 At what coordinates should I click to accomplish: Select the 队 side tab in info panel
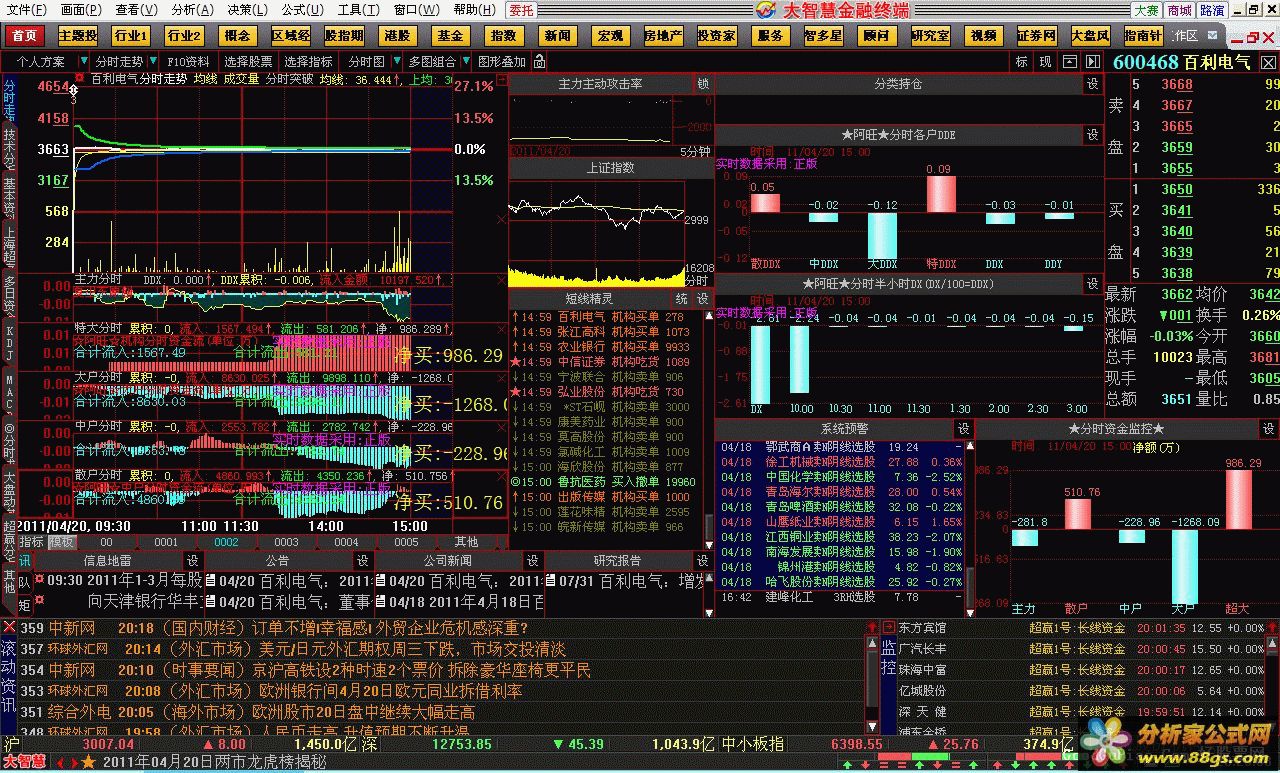(x=25, y=582)
